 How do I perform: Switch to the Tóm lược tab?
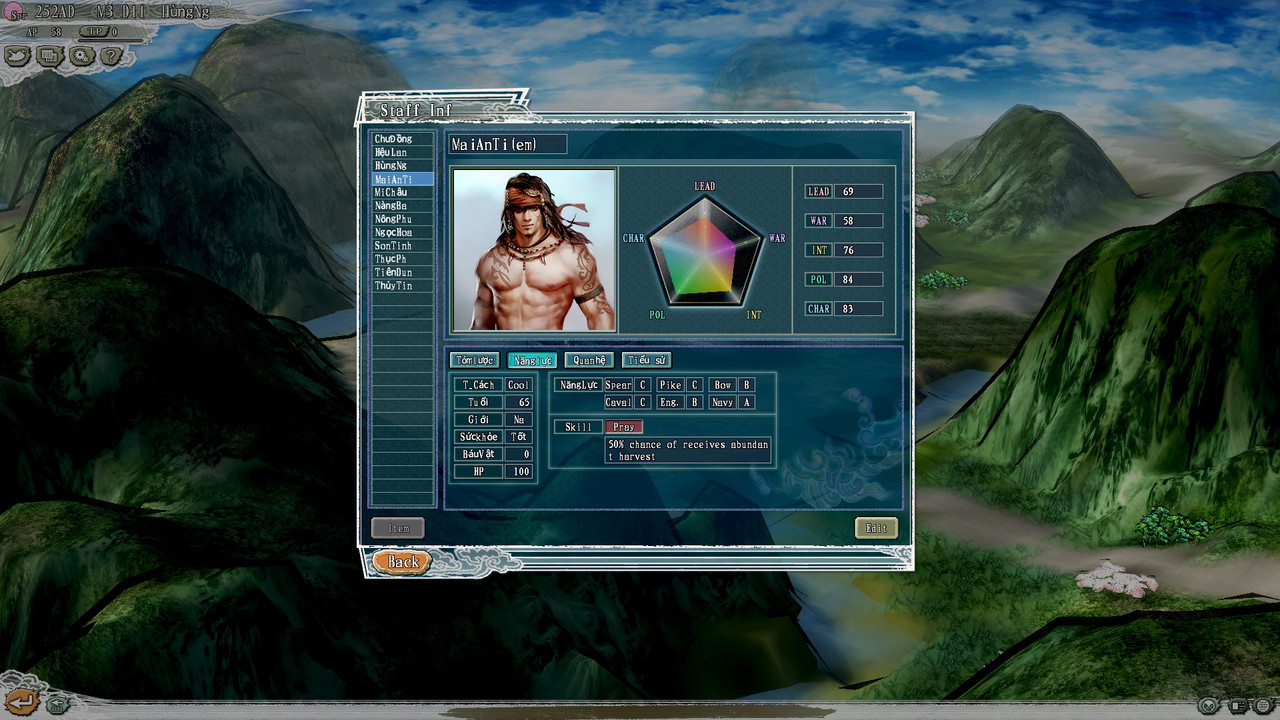(x=474, y=360)
